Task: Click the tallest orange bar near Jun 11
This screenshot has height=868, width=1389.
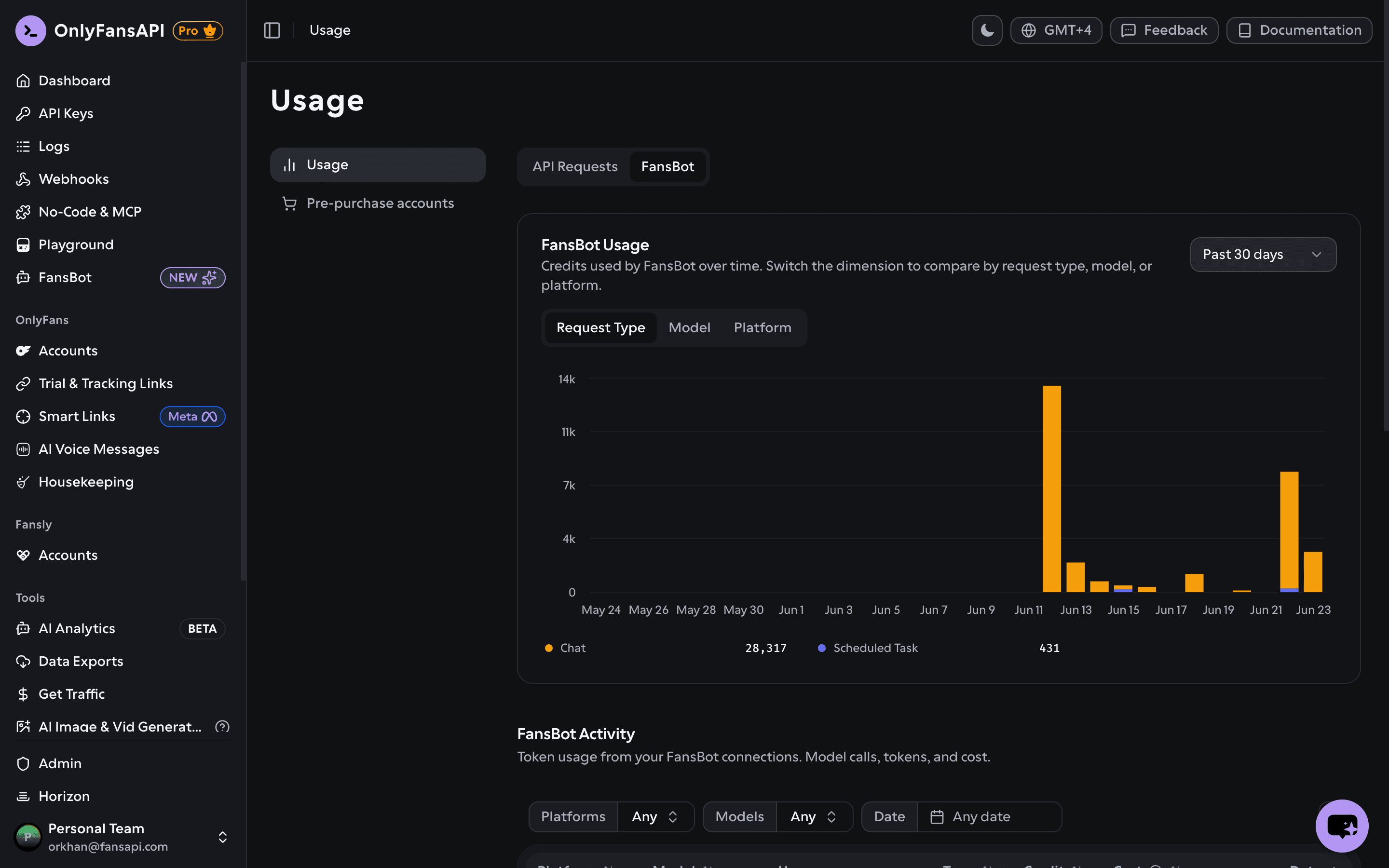Action: [x=1051, y=488]
